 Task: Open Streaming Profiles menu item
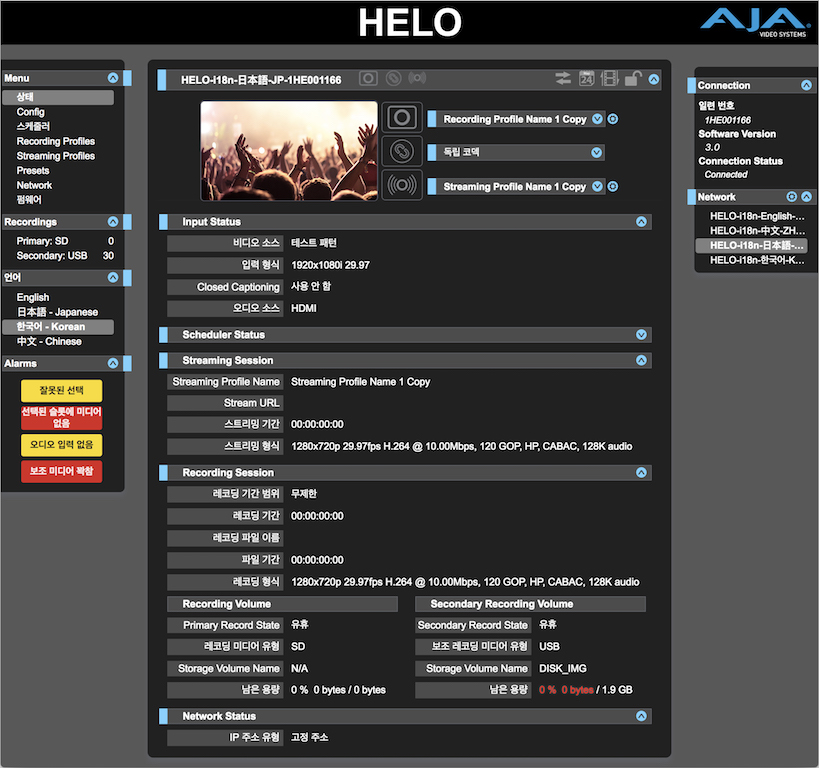(x=55, y=156)
